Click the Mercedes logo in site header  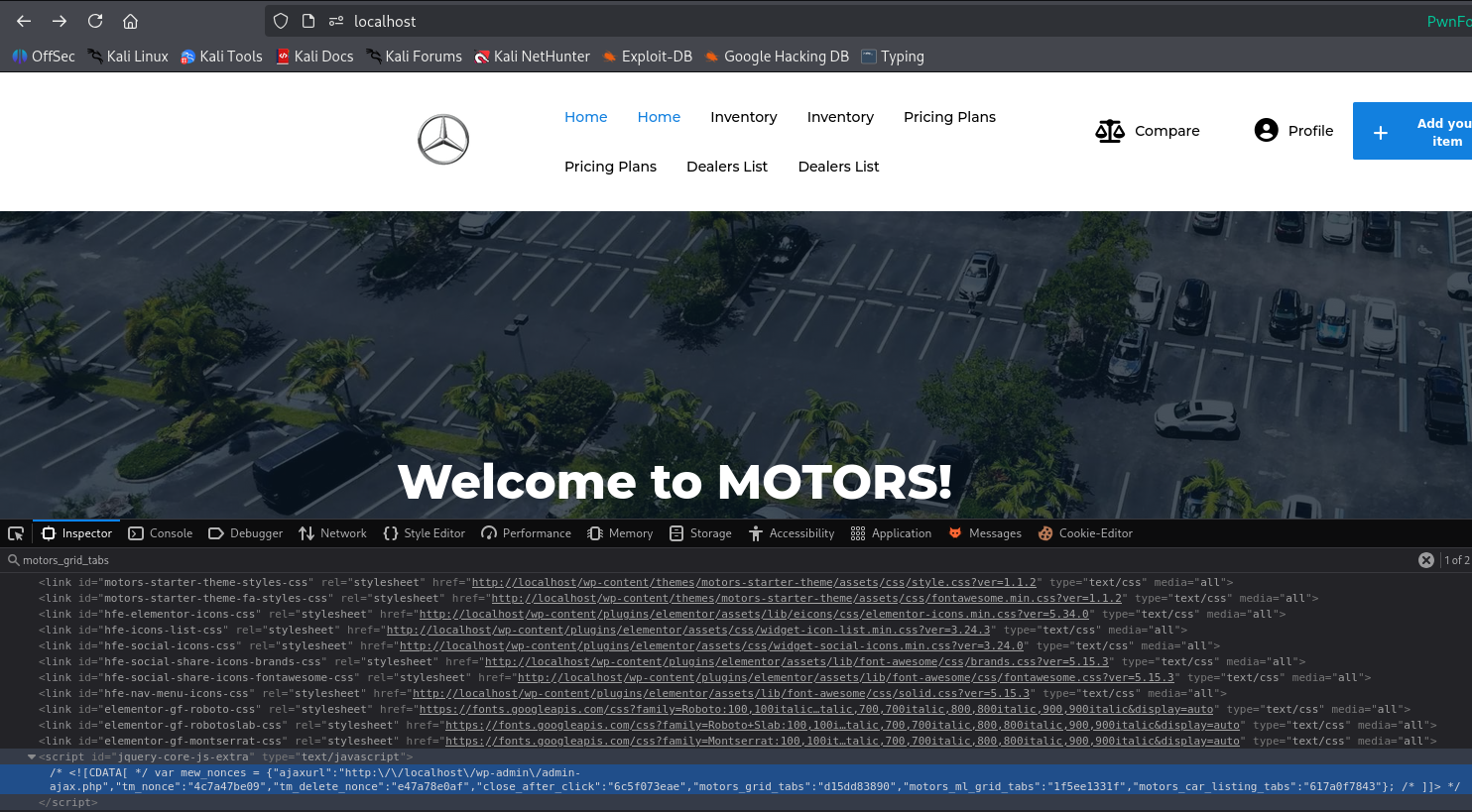pos(442,140)
